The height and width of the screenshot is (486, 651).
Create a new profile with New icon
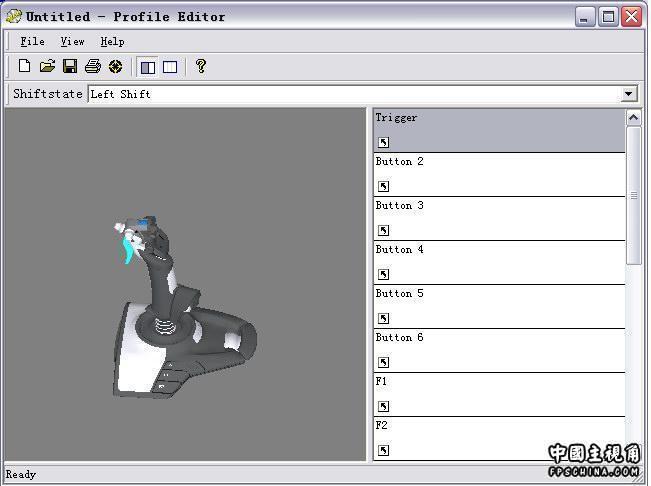pyautogui.click(x=24, y=66)
